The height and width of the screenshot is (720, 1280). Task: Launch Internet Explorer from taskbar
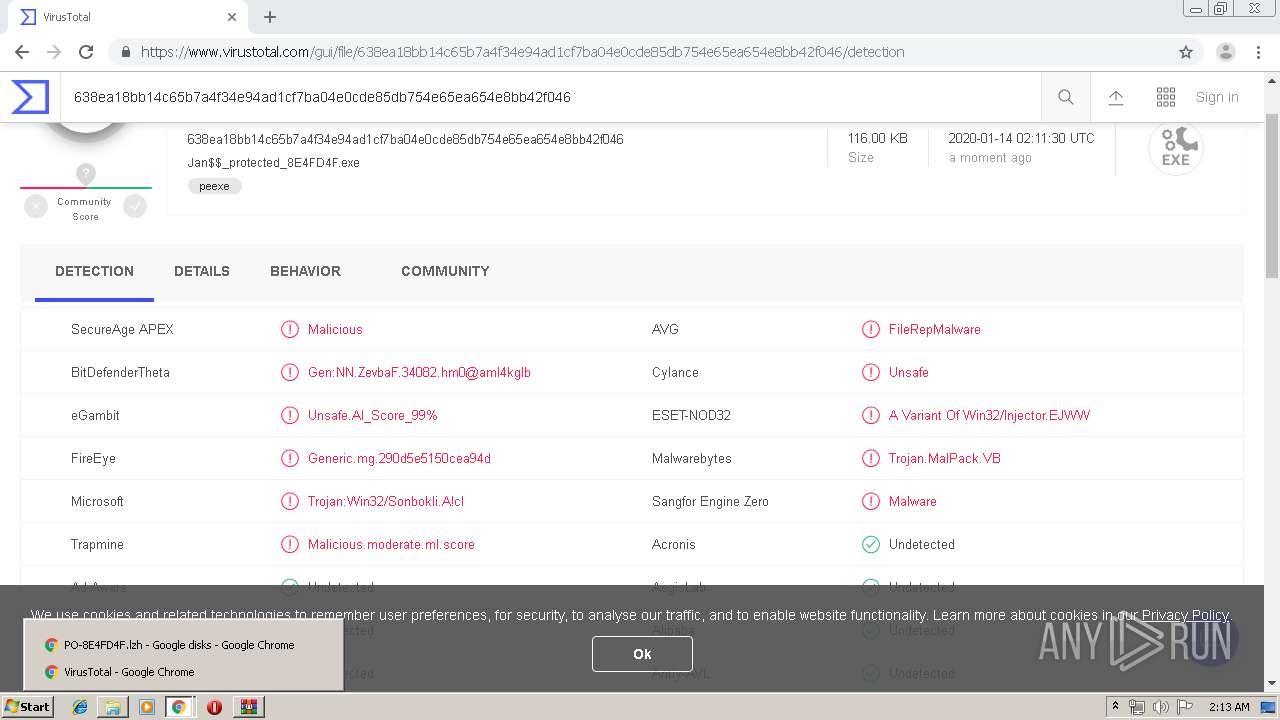point(80,707)
